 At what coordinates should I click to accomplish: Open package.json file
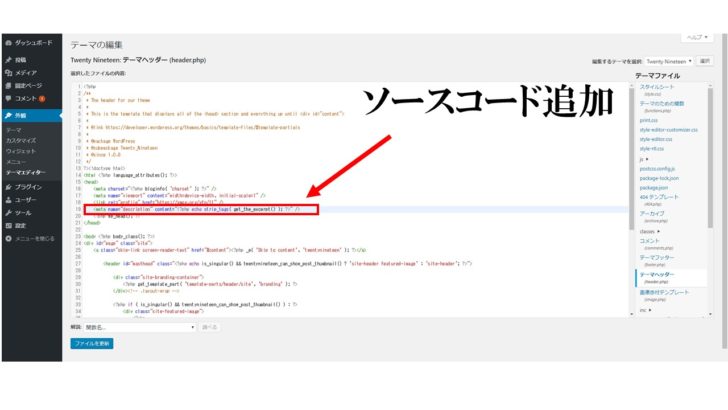[654, 188]
